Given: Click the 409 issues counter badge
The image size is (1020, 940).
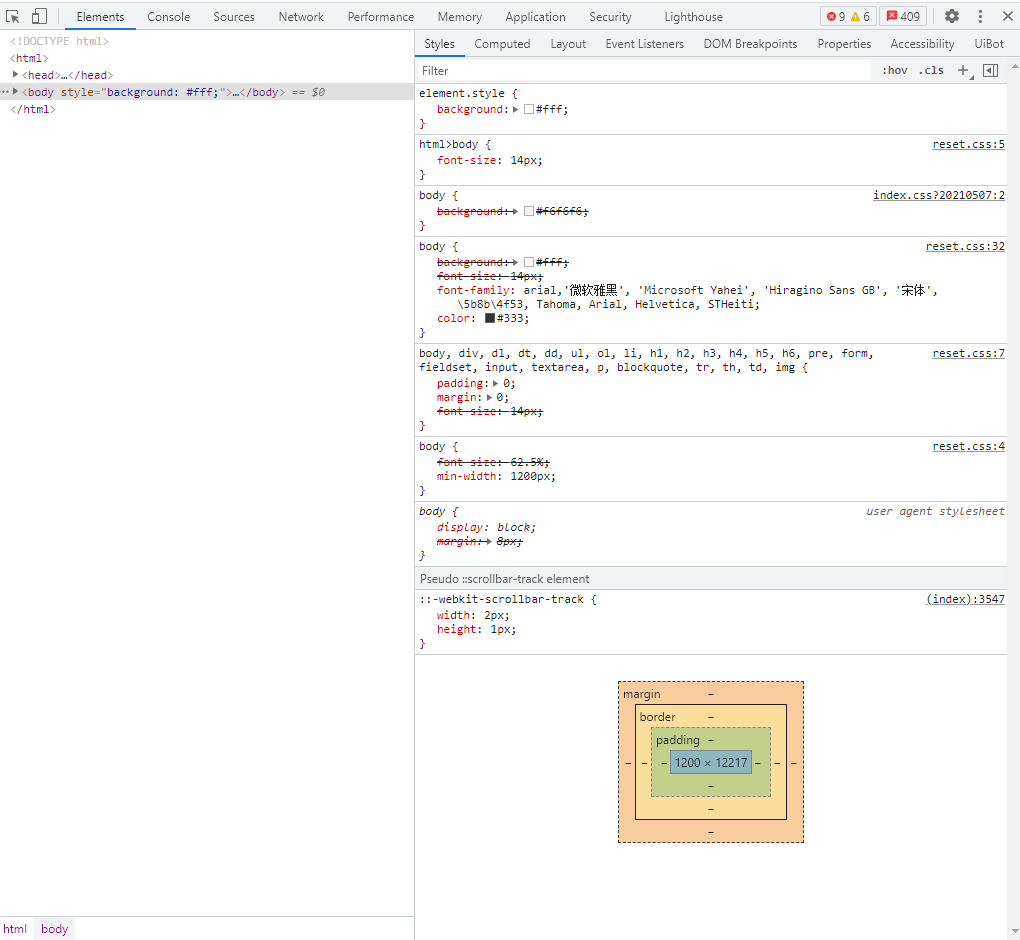Looking at the screenshot, I should click(903, 16).
